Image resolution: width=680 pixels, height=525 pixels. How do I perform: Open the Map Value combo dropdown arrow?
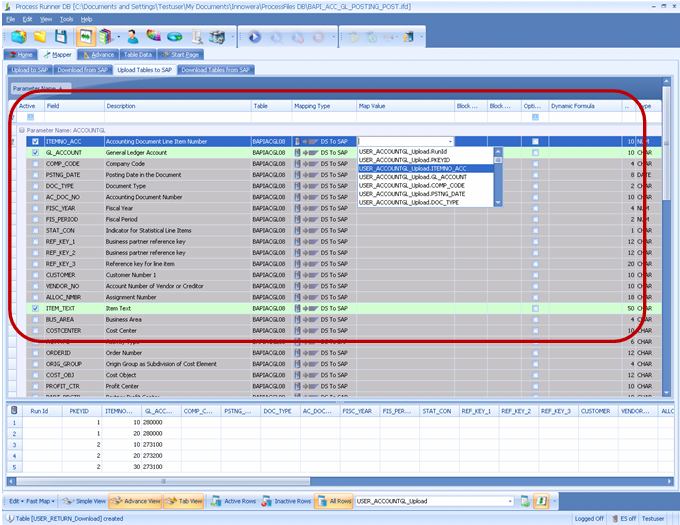click(450, 141)
